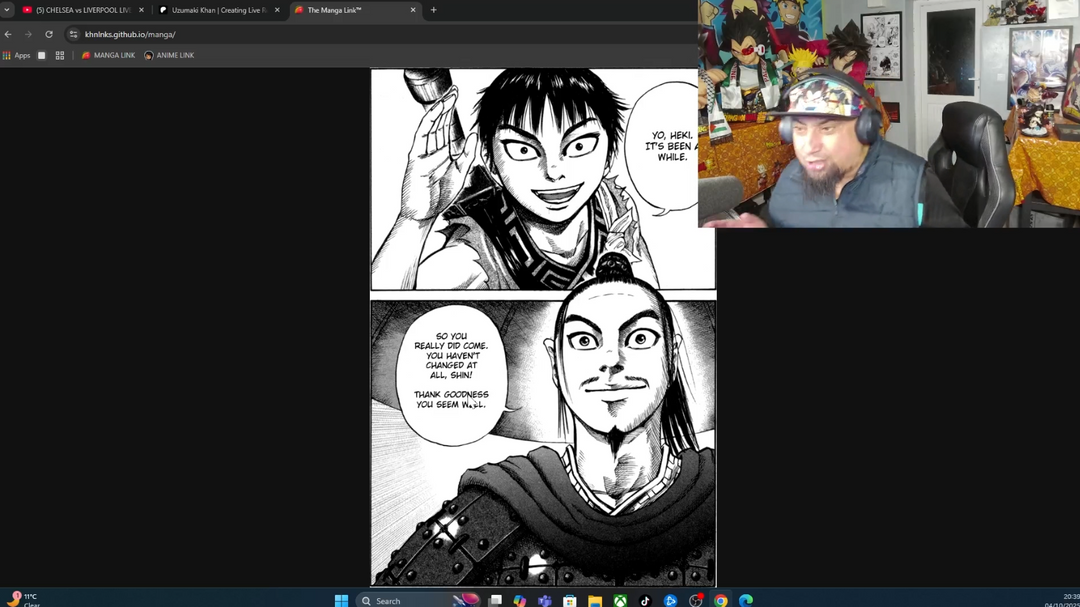Open TikTok from the taskbar
1080x607 pixels.
[645, 600]
